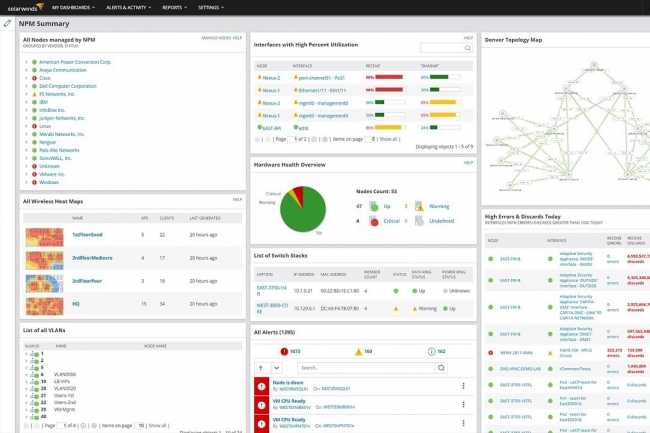Expand the Cisco vendor node group

click(x=26, y=77)
